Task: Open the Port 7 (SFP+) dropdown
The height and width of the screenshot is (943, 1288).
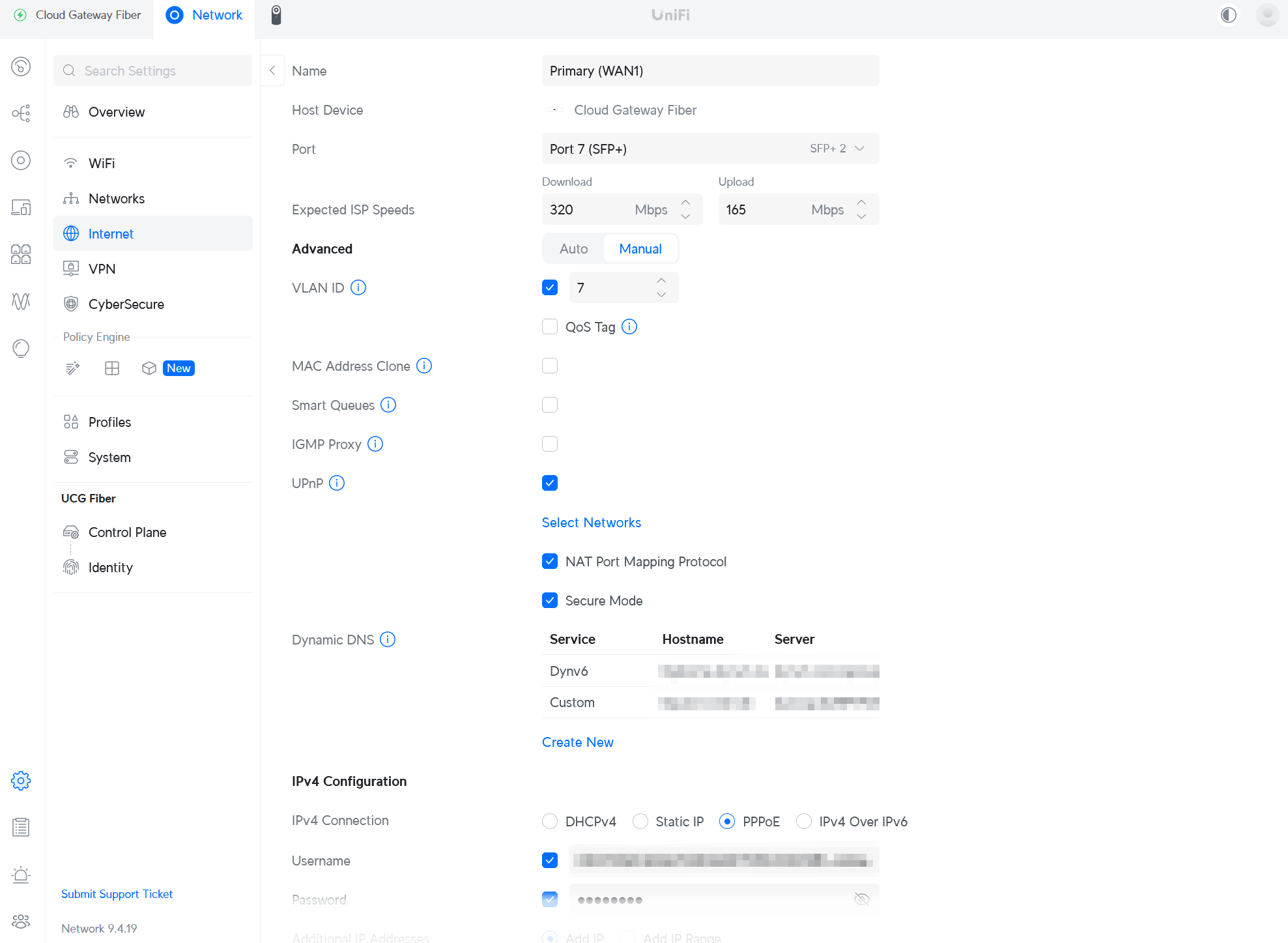Action: coord(710,149)
